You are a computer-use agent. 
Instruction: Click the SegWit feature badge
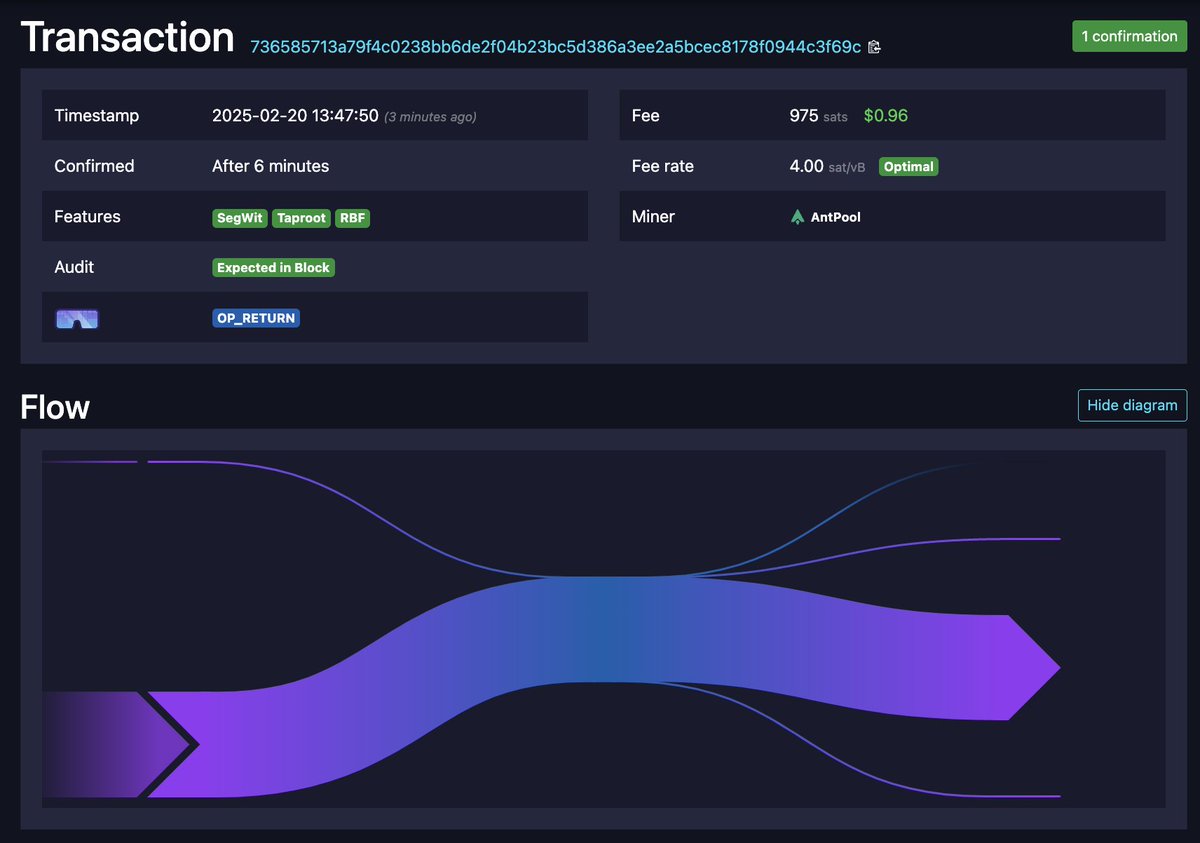point(240,217)
